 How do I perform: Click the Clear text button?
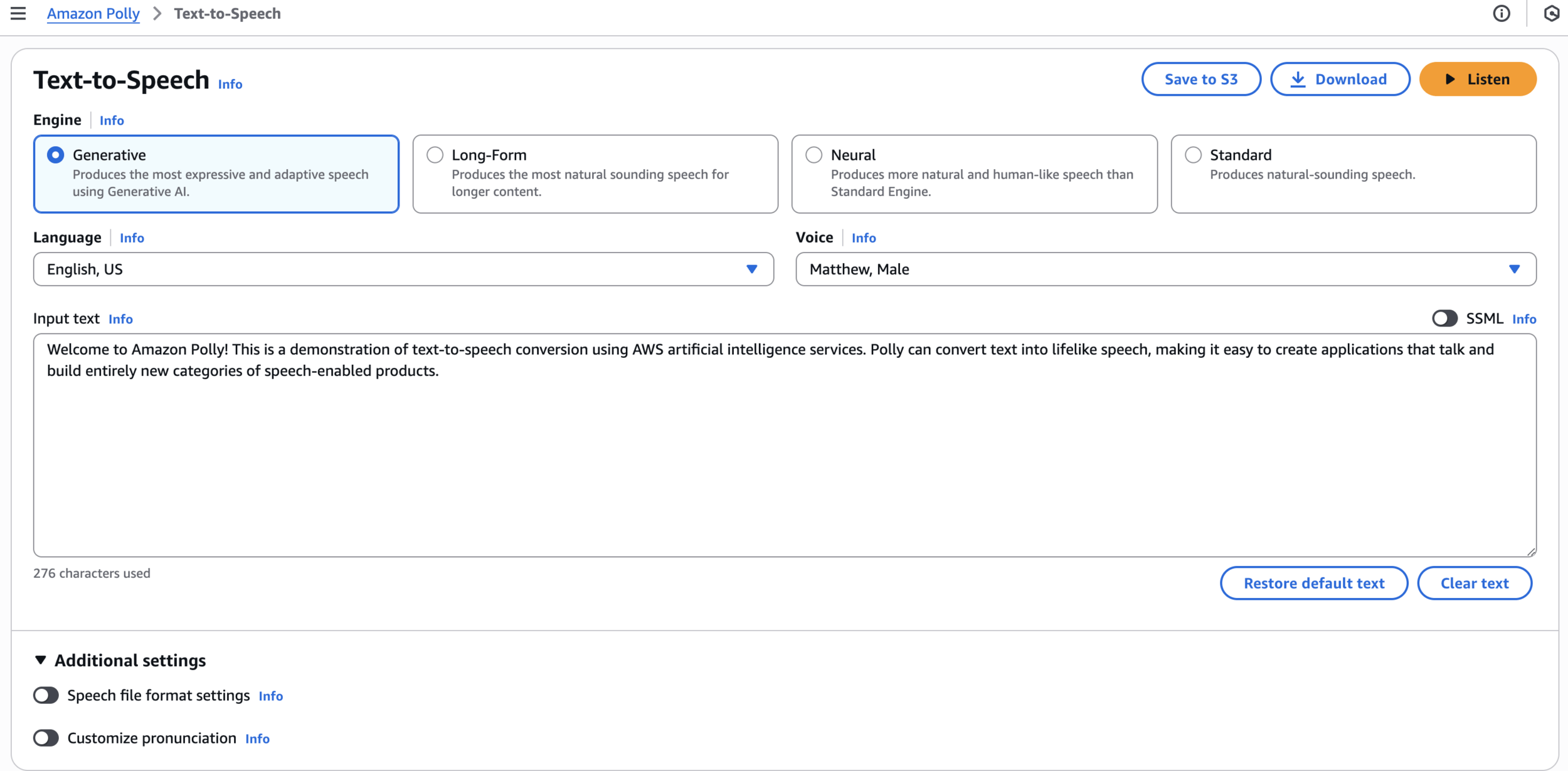pyautogui.click(x=1474, y=583)
